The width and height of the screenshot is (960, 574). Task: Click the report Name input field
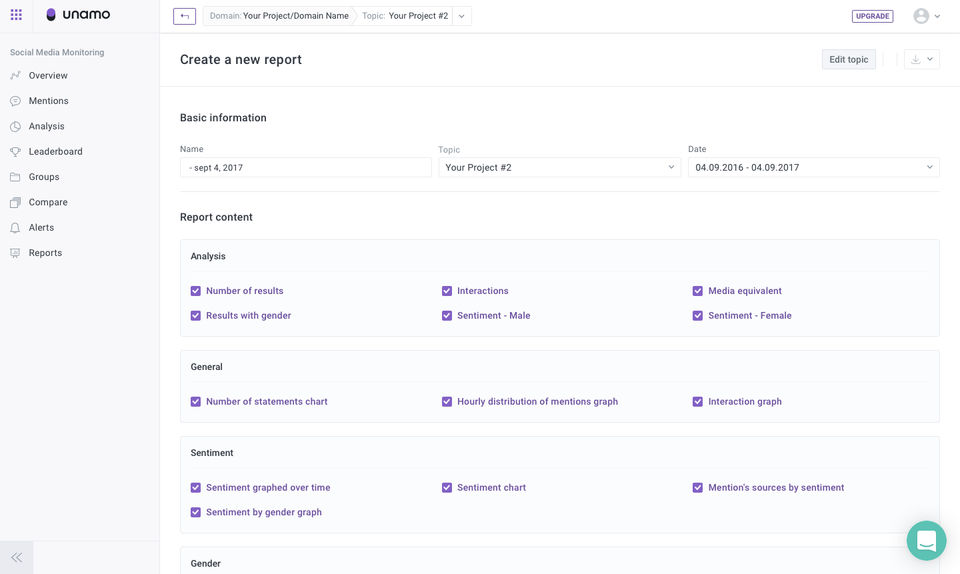click(x=305, y=167)
